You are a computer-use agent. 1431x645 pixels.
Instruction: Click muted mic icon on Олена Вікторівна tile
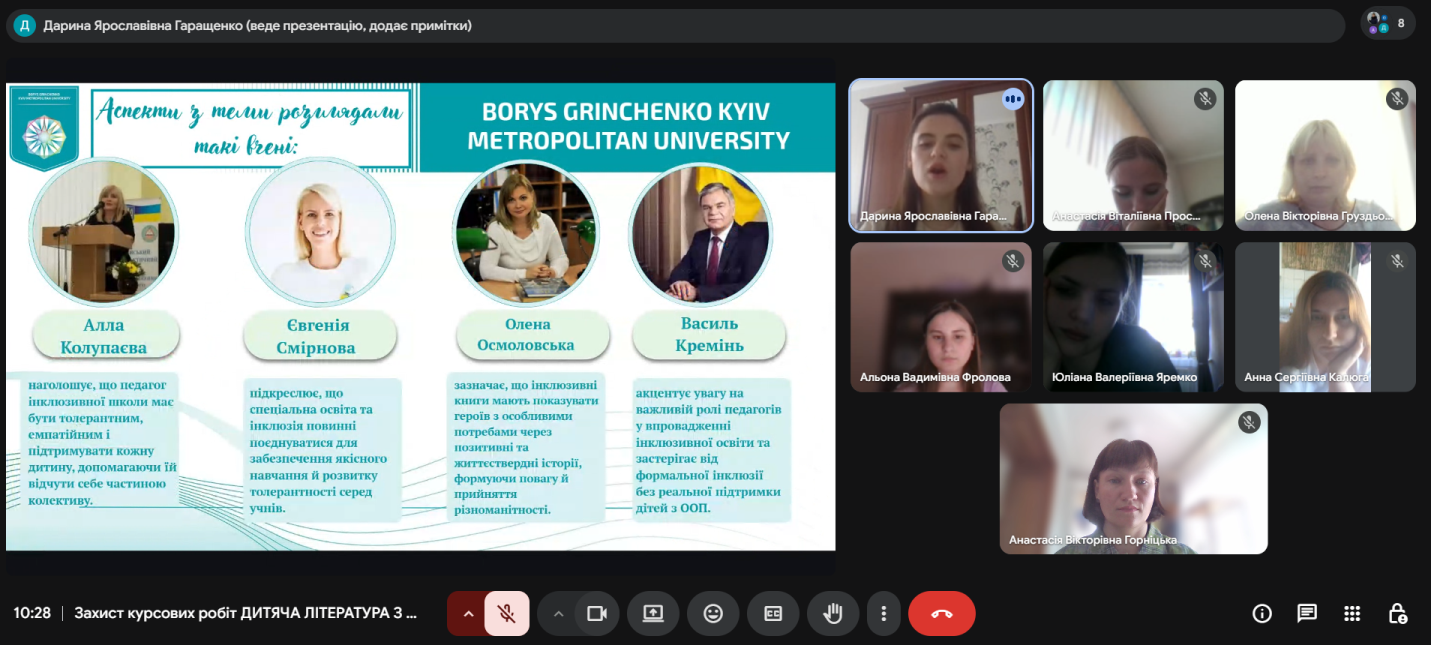[x=1397, y=99]
